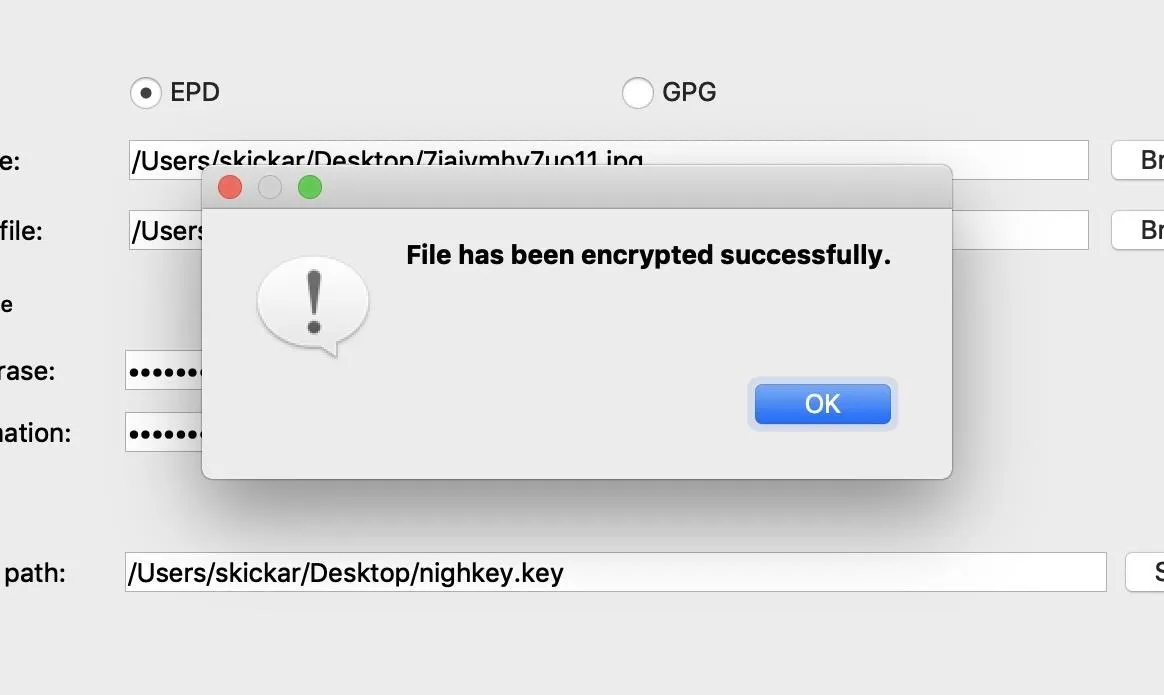Click the button right of the nighkey.key path

1145,572
